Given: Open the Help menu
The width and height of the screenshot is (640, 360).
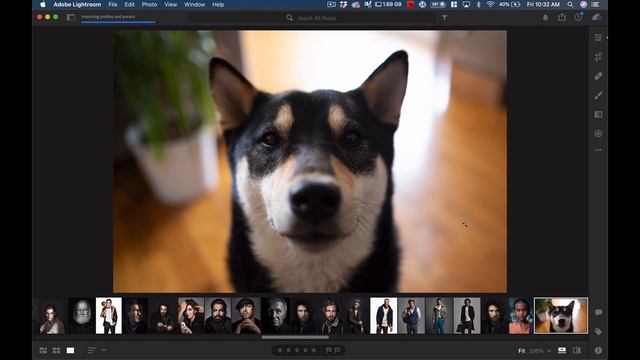Looking at the screenshot, I should (218, 4).
